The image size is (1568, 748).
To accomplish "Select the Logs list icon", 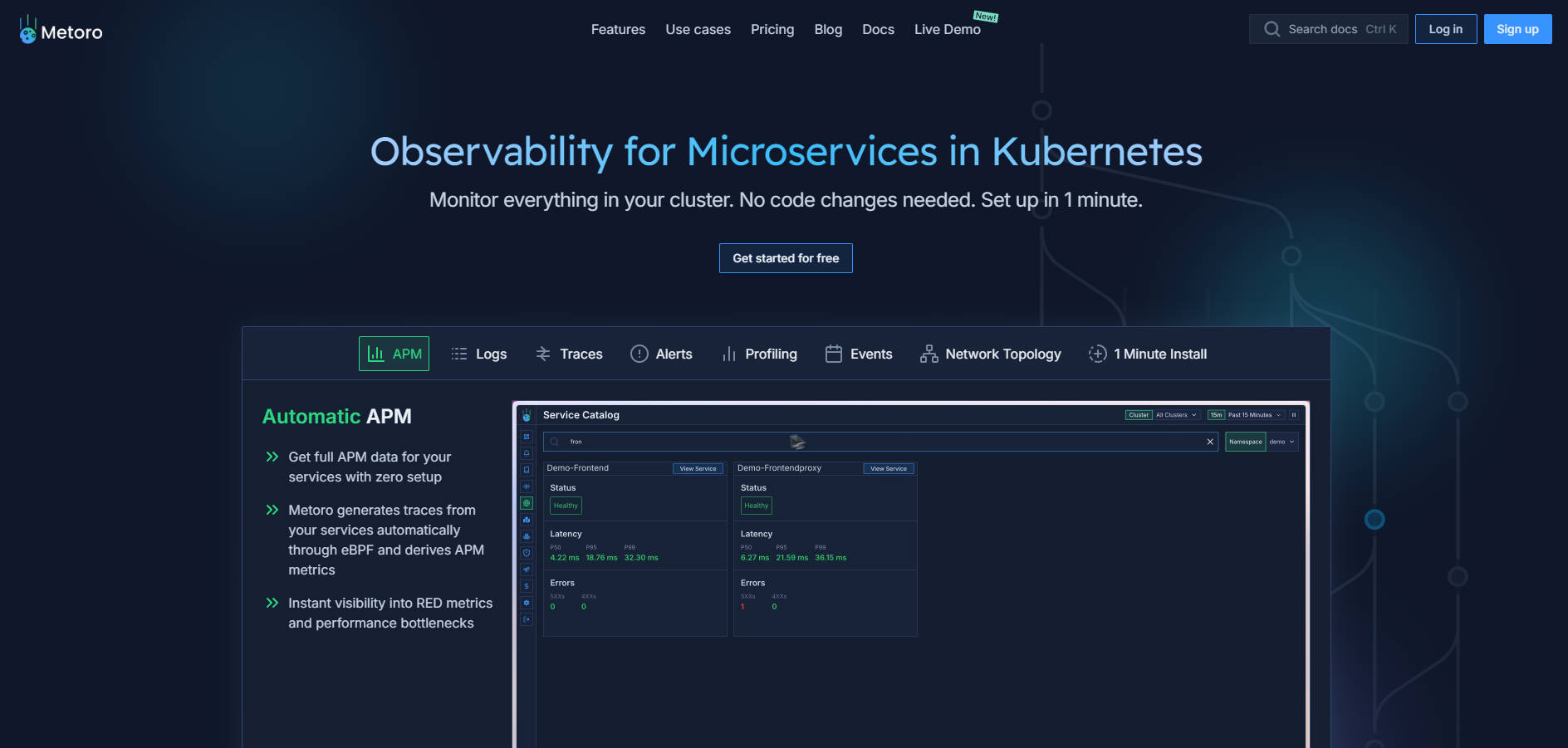I will pos(458,354).
